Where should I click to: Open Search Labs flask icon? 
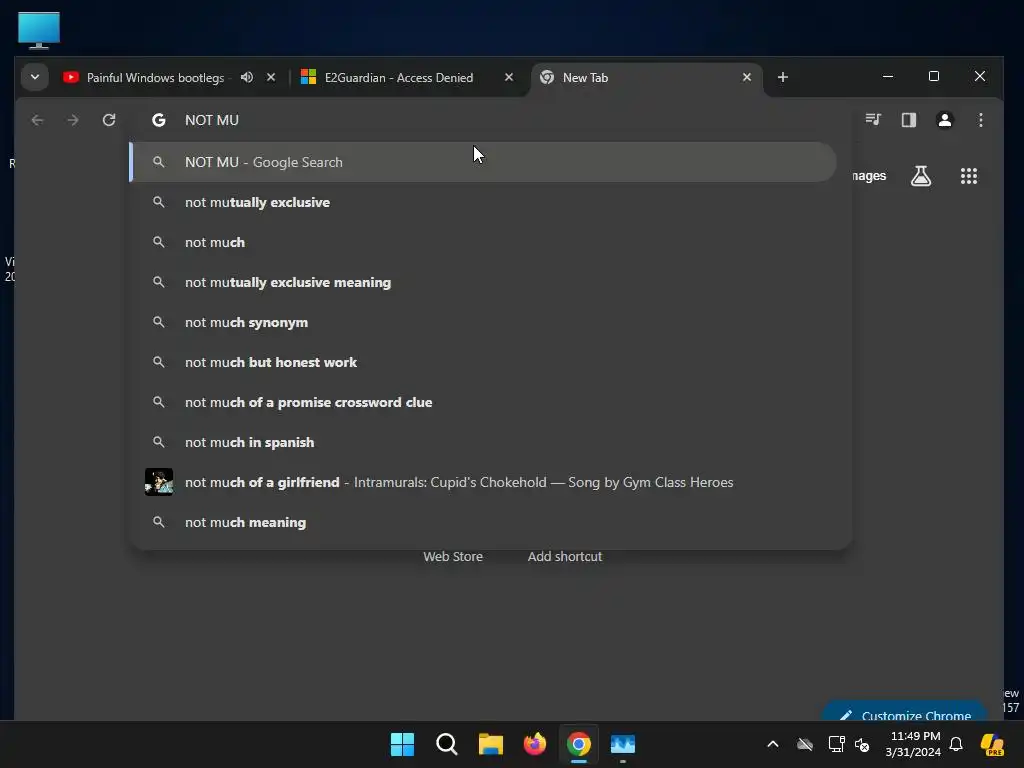[x=921, y=176]
